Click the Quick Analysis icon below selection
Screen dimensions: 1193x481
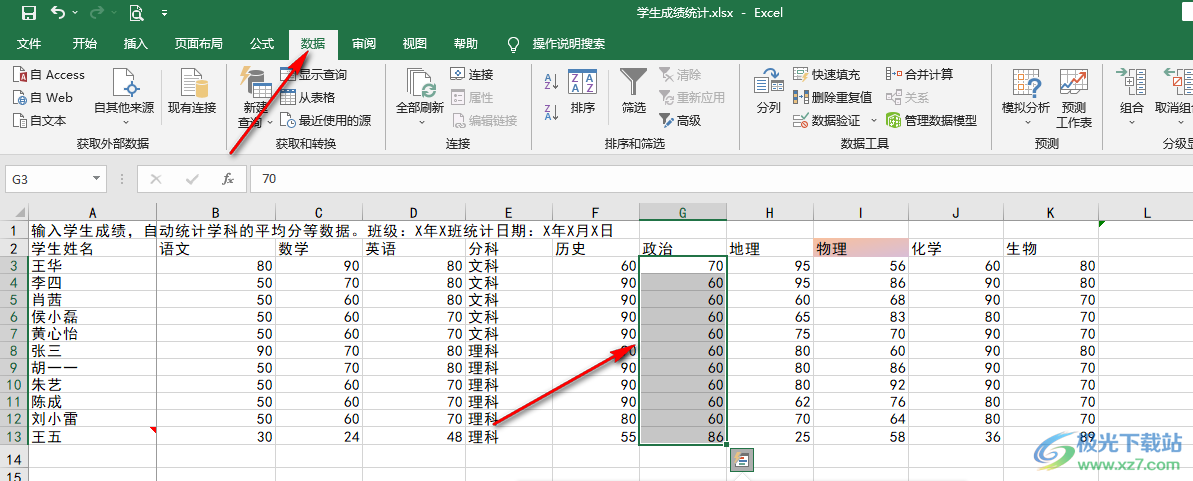(742, 459)
